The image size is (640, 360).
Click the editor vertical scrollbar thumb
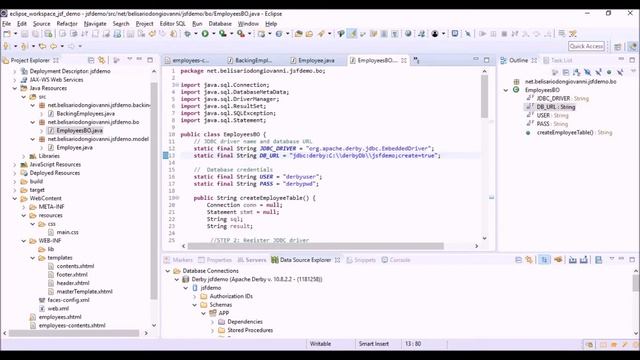pyautogui.click(x=484, y=96)
